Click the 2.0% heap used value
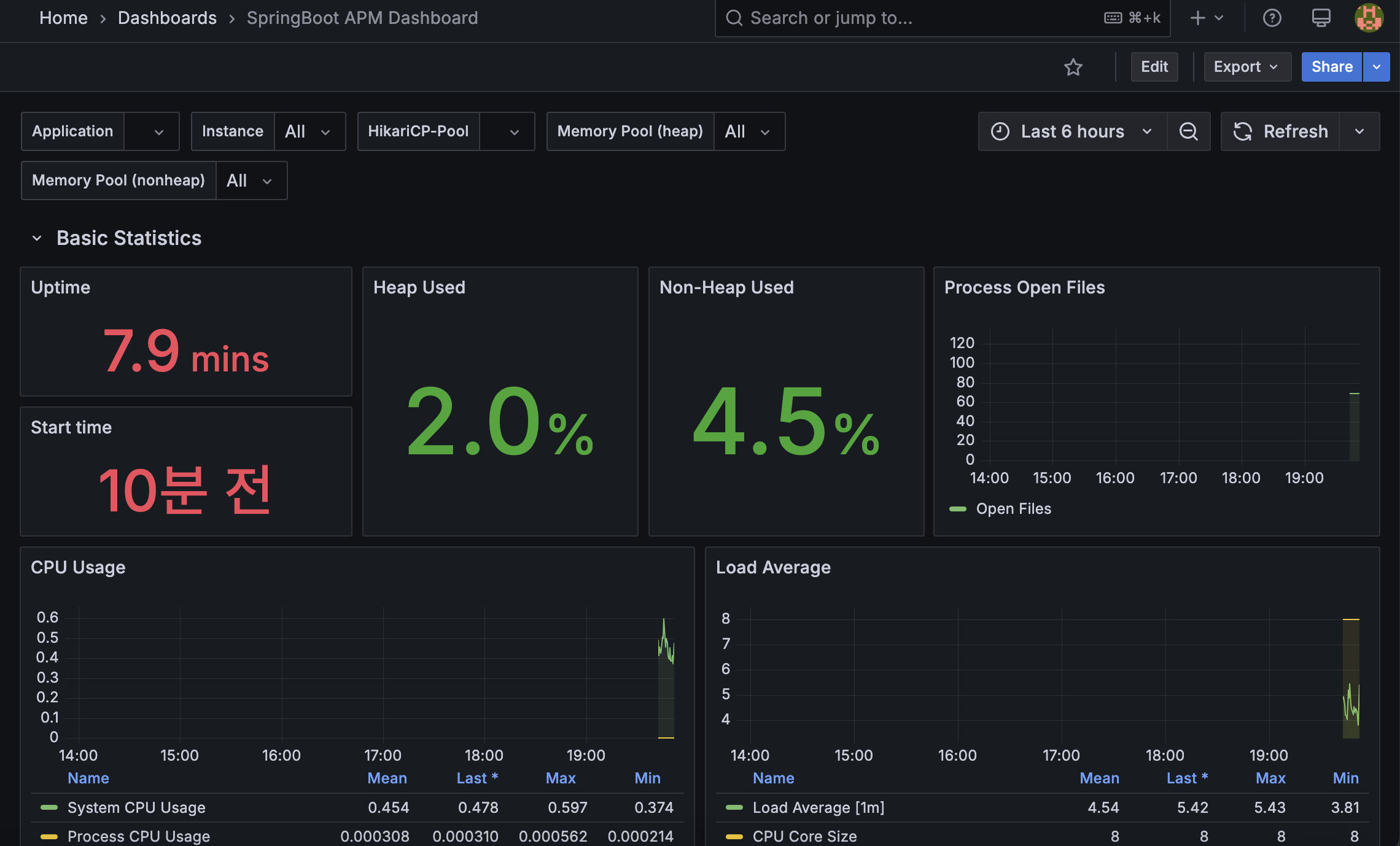 coord(500,421)
